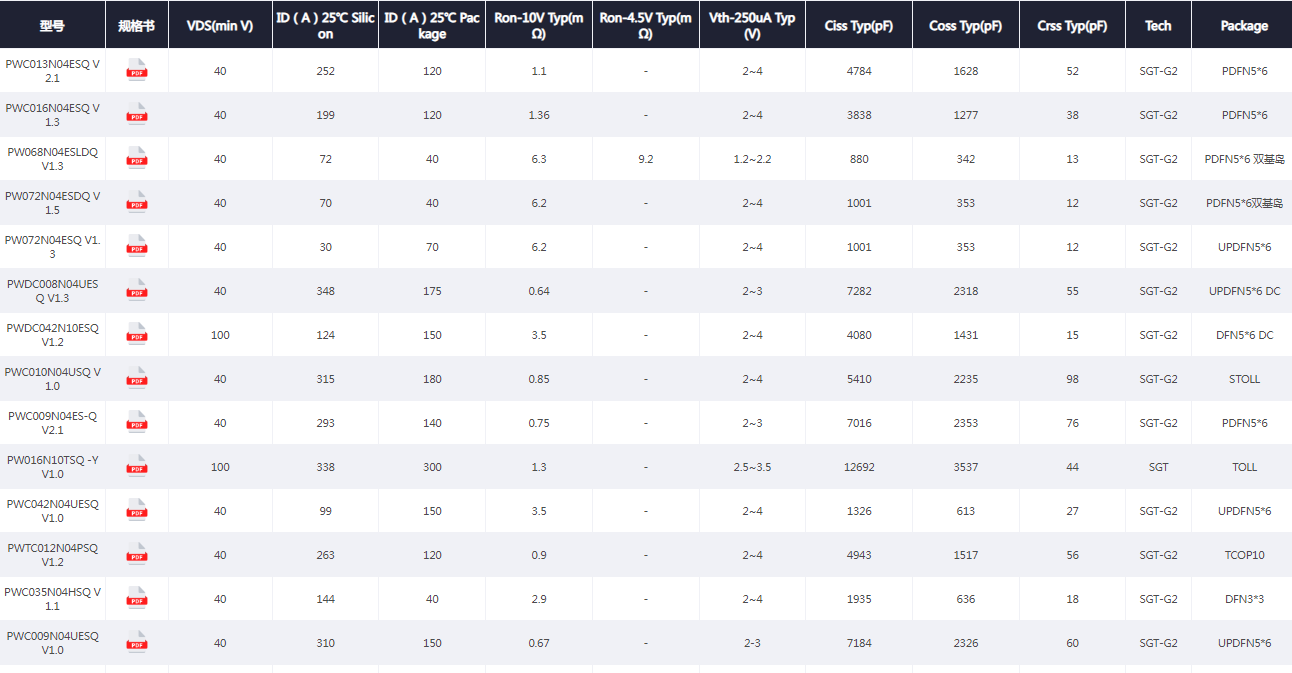Click PDF icon for PWC010N04USQ V1.0
This screenshot has width=1292, height=673.
tap(137, 378)
